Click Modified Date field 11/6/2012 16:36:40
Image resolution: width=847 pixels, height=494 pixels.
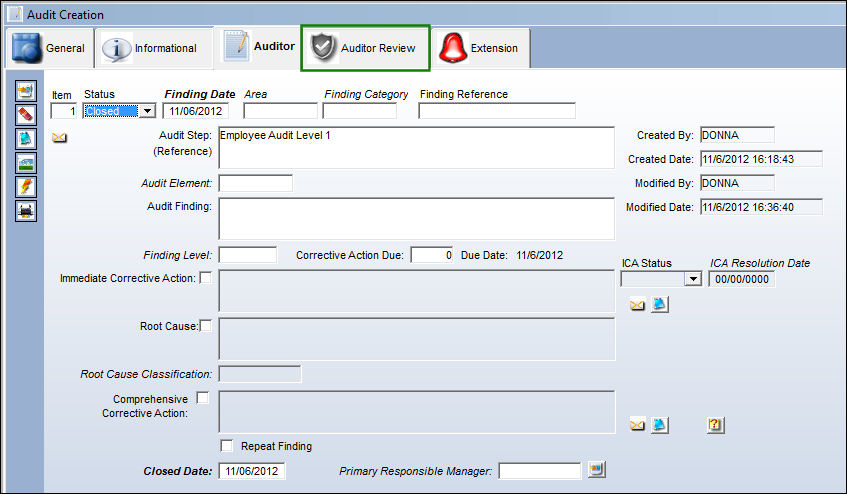761,207
